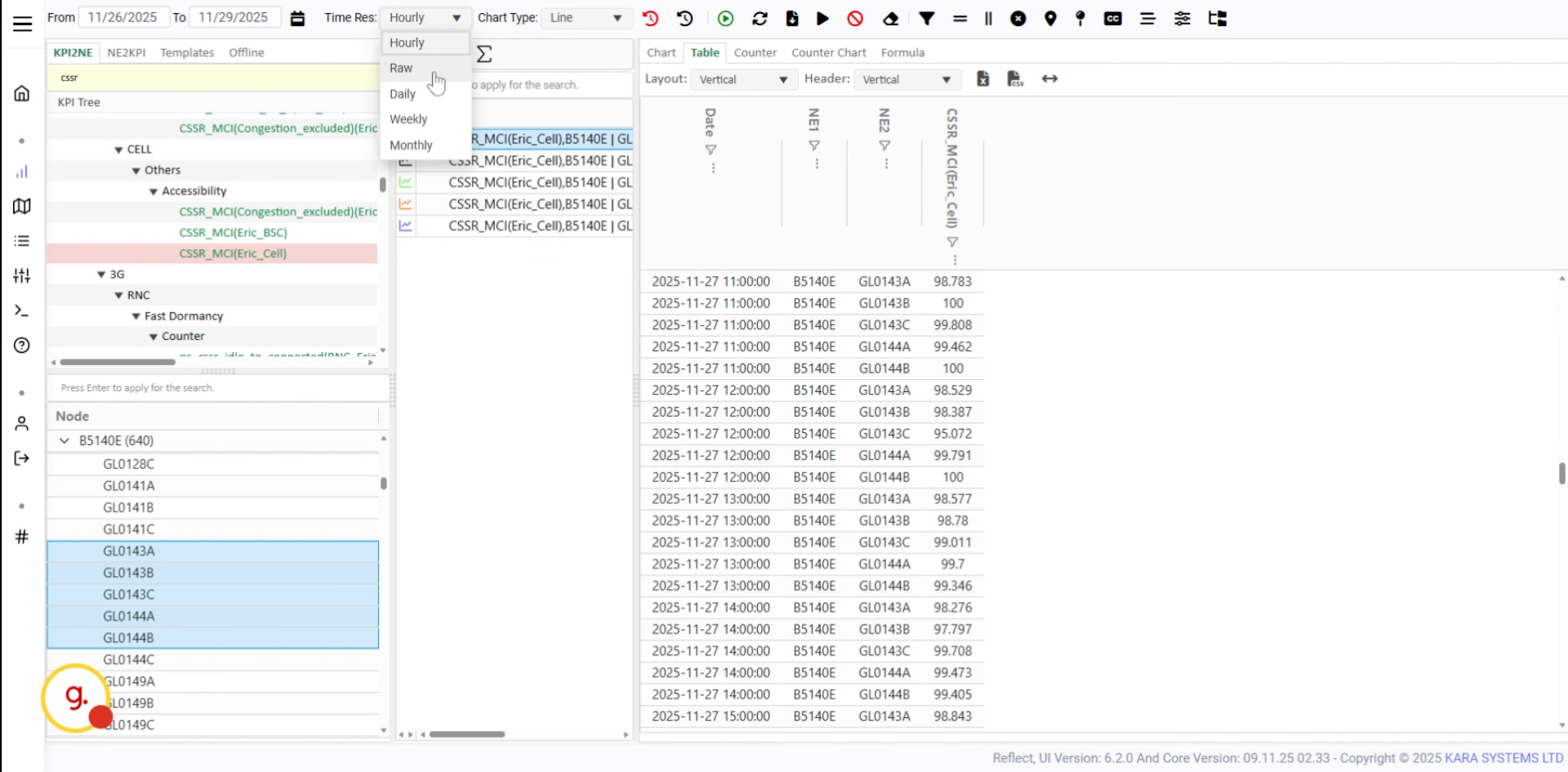Open the calendar date picker icon

[x=298, y=18]
